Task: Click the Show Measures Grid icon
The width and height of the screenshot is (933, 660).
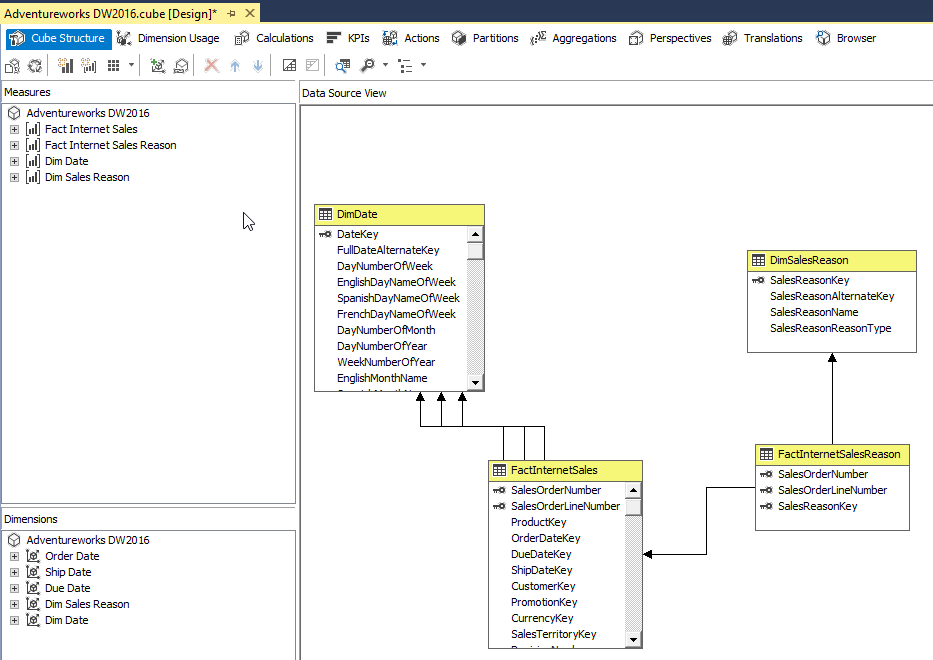Action: [114, 65]
